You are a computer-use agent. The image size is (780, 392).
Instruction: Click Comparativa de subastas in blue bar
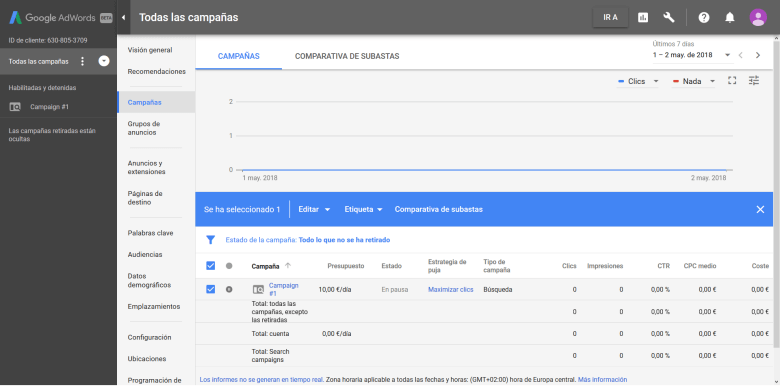[x=439, y=209]
